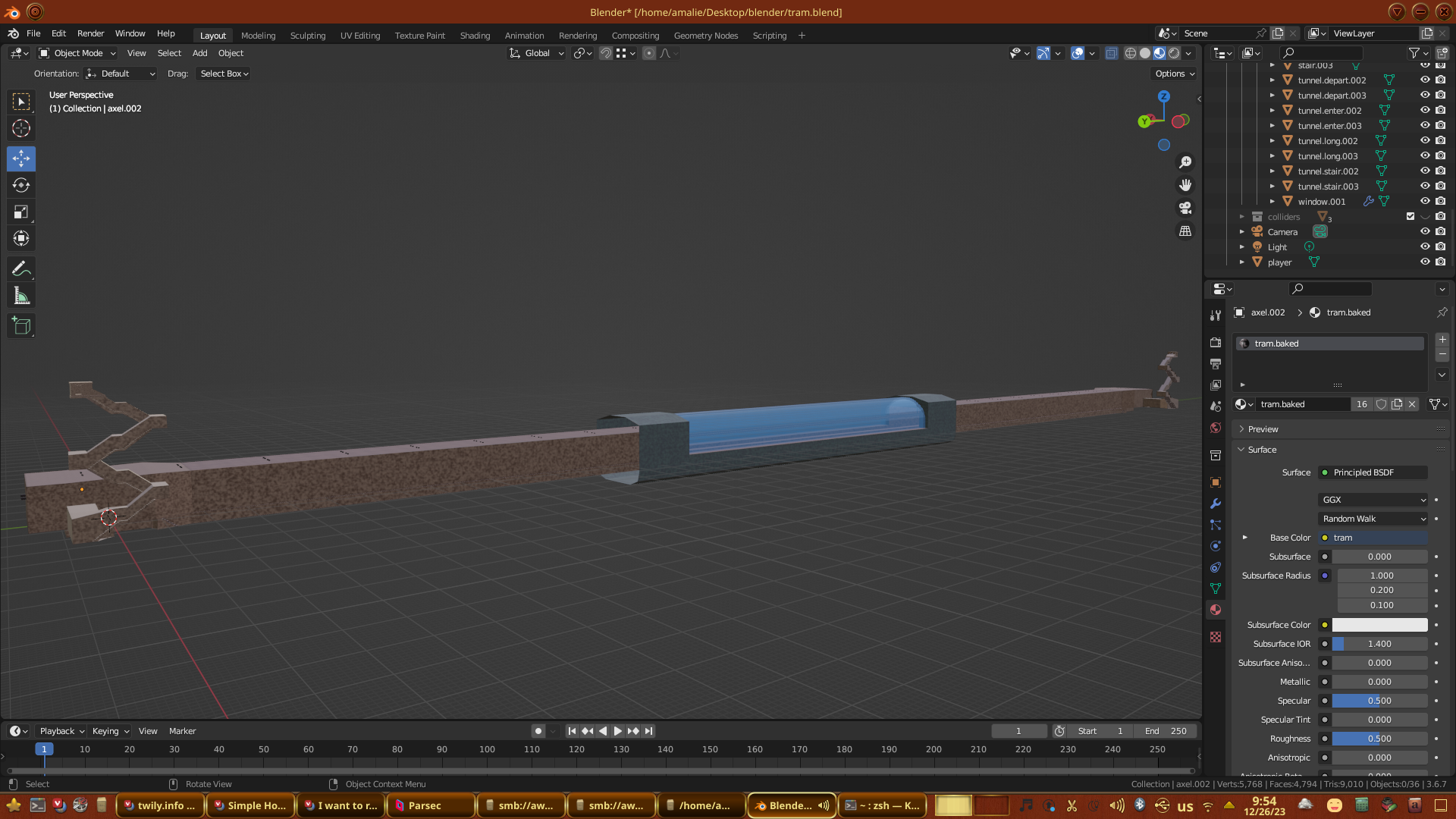Hide tunnel.long.002 in viewport

tap(1425, 140)
